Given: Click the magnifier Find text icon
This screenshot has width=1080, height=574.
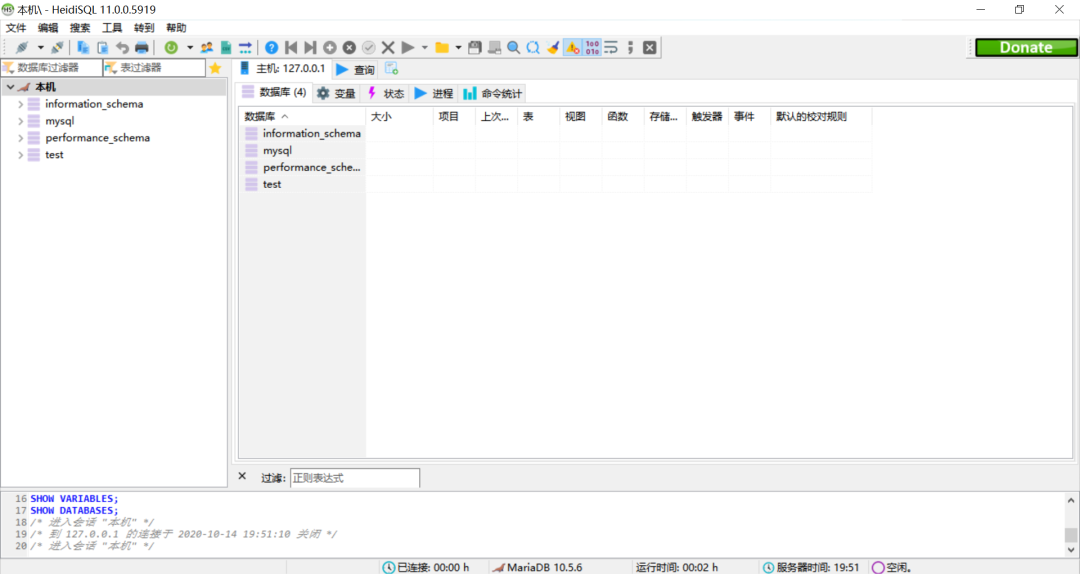Looking at the screenshot, I should tap(513, 48).
